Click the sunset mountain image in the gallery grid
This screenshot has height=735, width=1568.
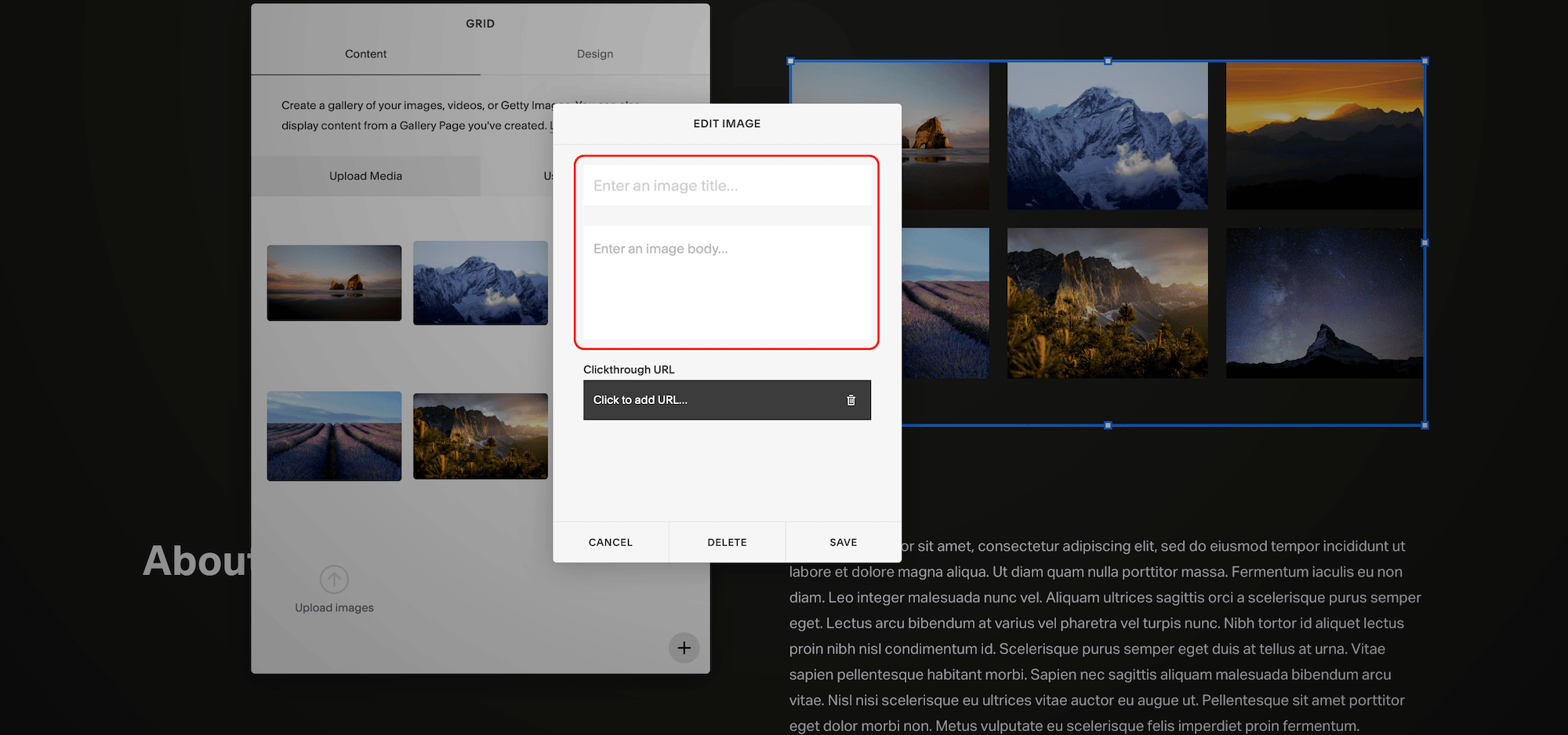[x=1323, y=136]
